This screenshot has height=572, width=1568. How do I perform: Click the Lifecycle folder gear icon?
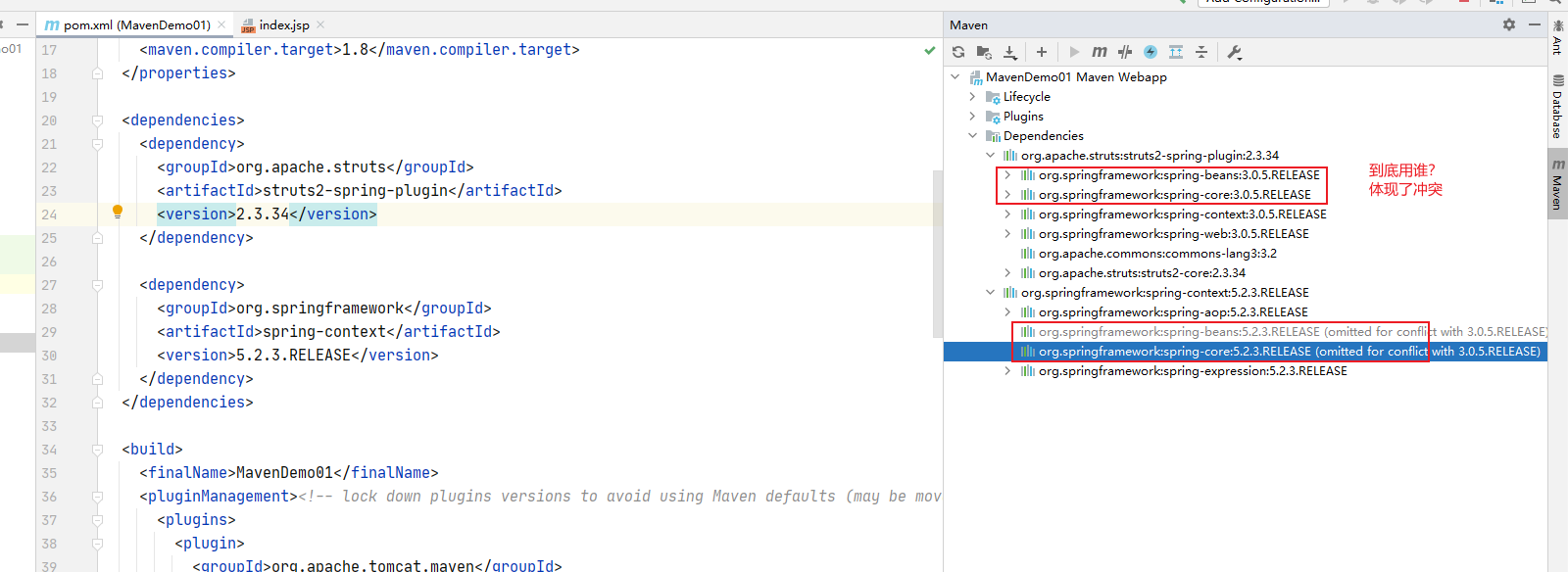[x=993, y=97]
